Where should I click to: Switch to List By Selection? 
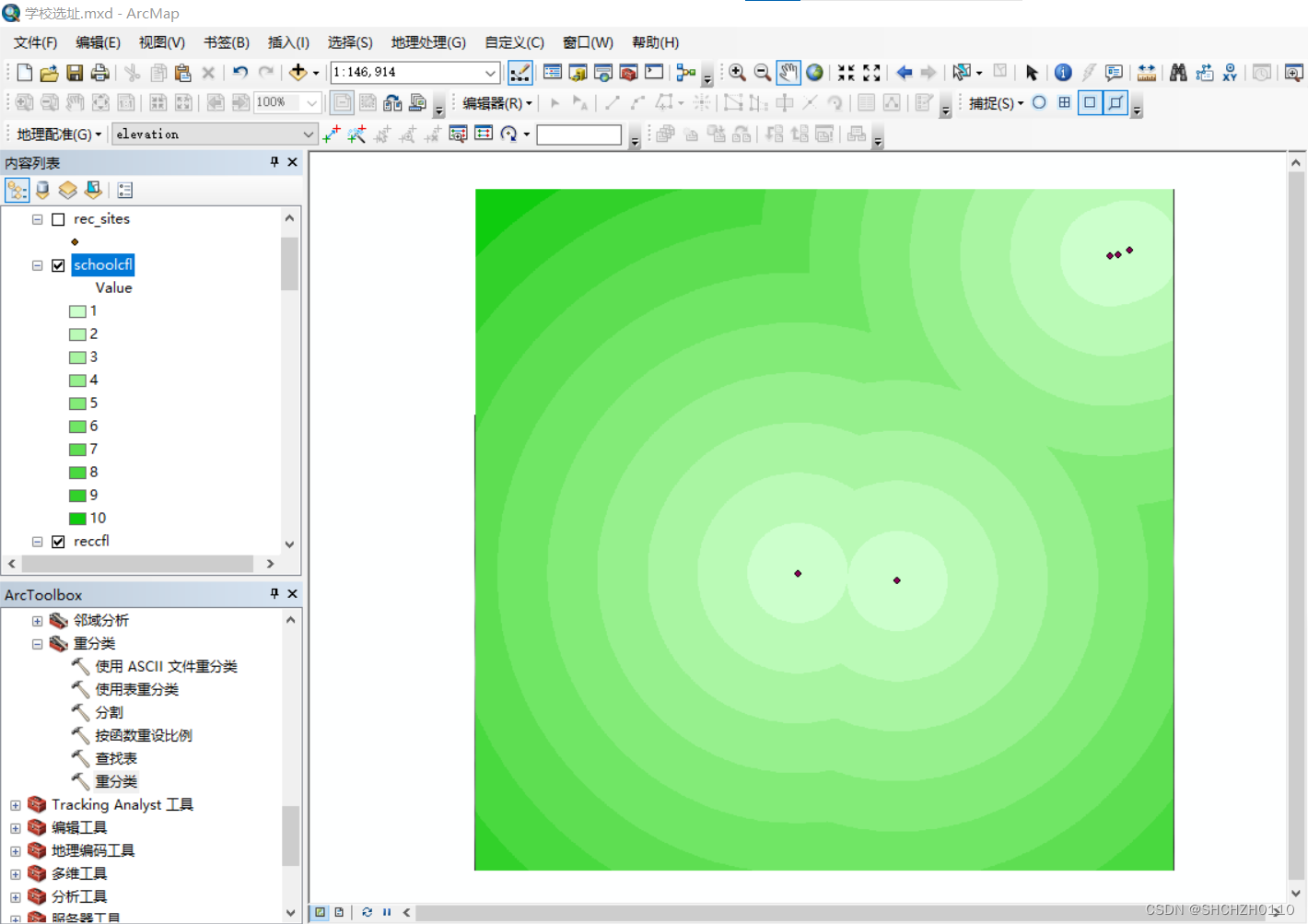[x=93, y=190]
